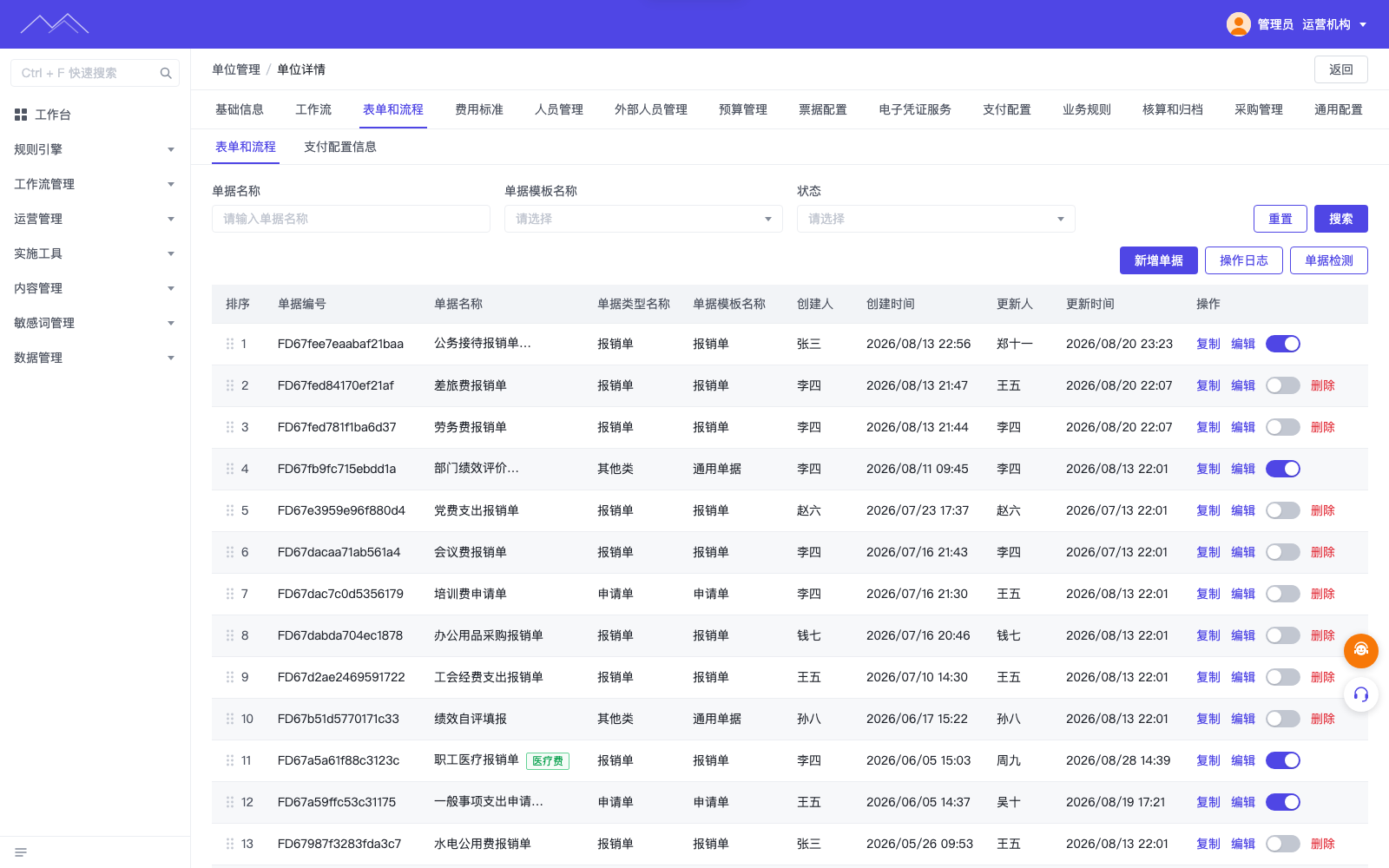Open the 状态 dropdown
The width and height of the screenshot is (1389, 868).
click(x=936, y=219)
